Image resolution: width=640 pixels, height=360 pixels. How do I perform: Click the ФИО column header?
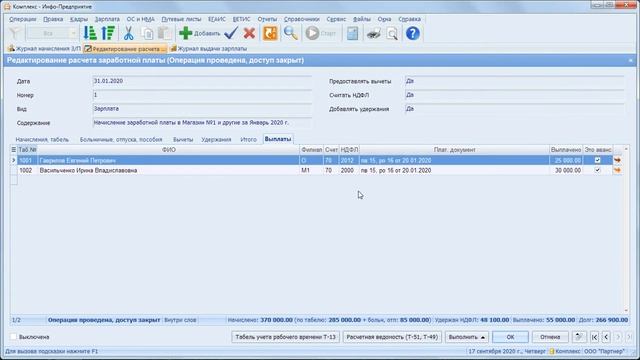[168, 150]
